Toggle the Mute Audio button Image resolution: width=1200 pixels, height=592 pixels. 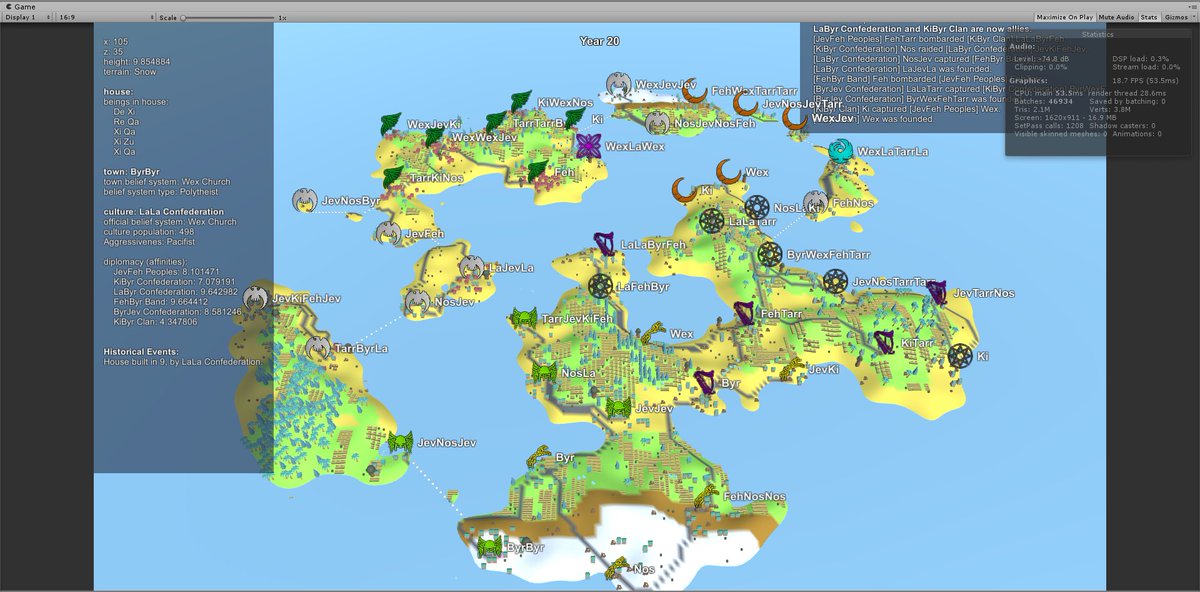[1116, 17]
